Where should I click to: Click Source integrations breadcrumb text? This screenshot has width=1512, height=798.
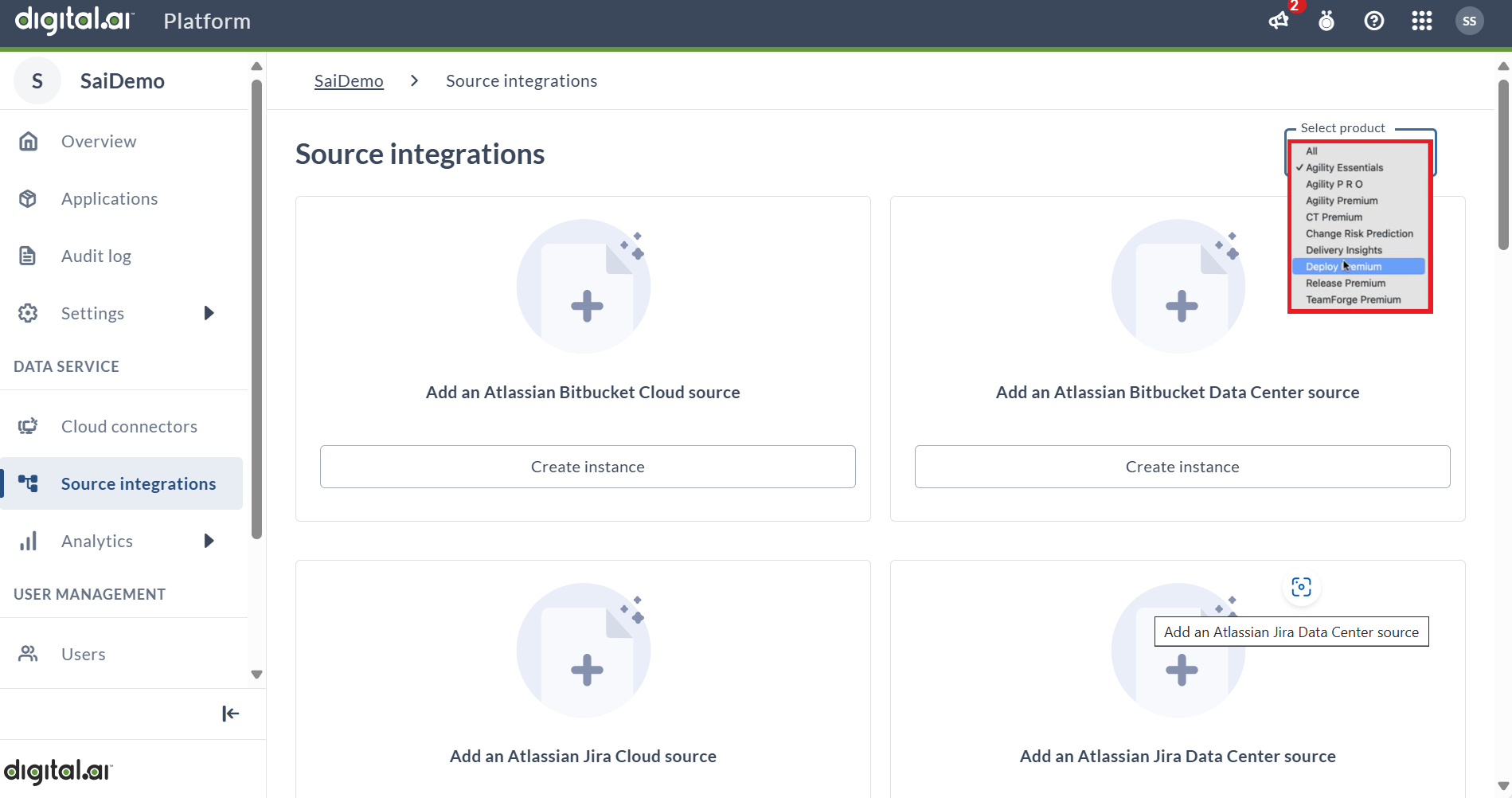click(522, 80)
